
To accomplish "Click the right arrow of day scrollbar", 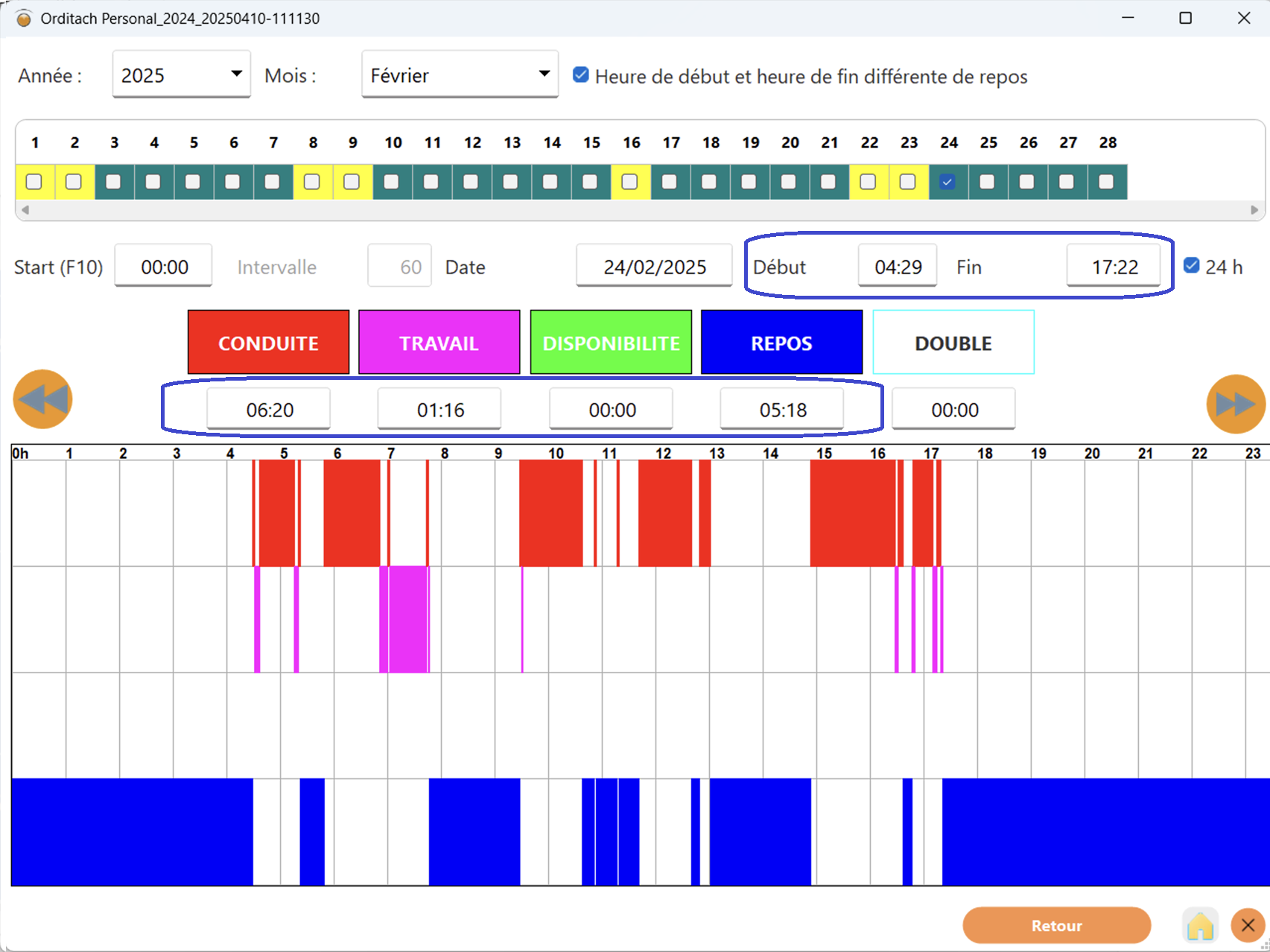I will [1254, 210].
